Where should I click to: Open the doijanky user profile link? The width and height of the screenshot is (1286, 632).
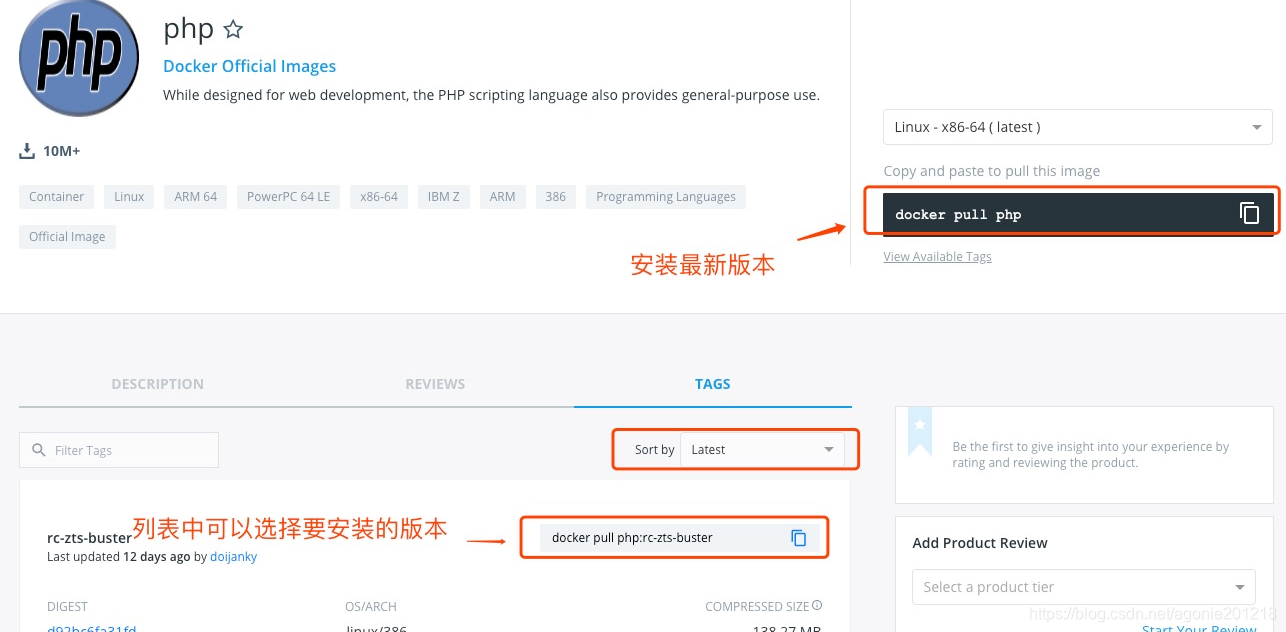pos(233,557)
